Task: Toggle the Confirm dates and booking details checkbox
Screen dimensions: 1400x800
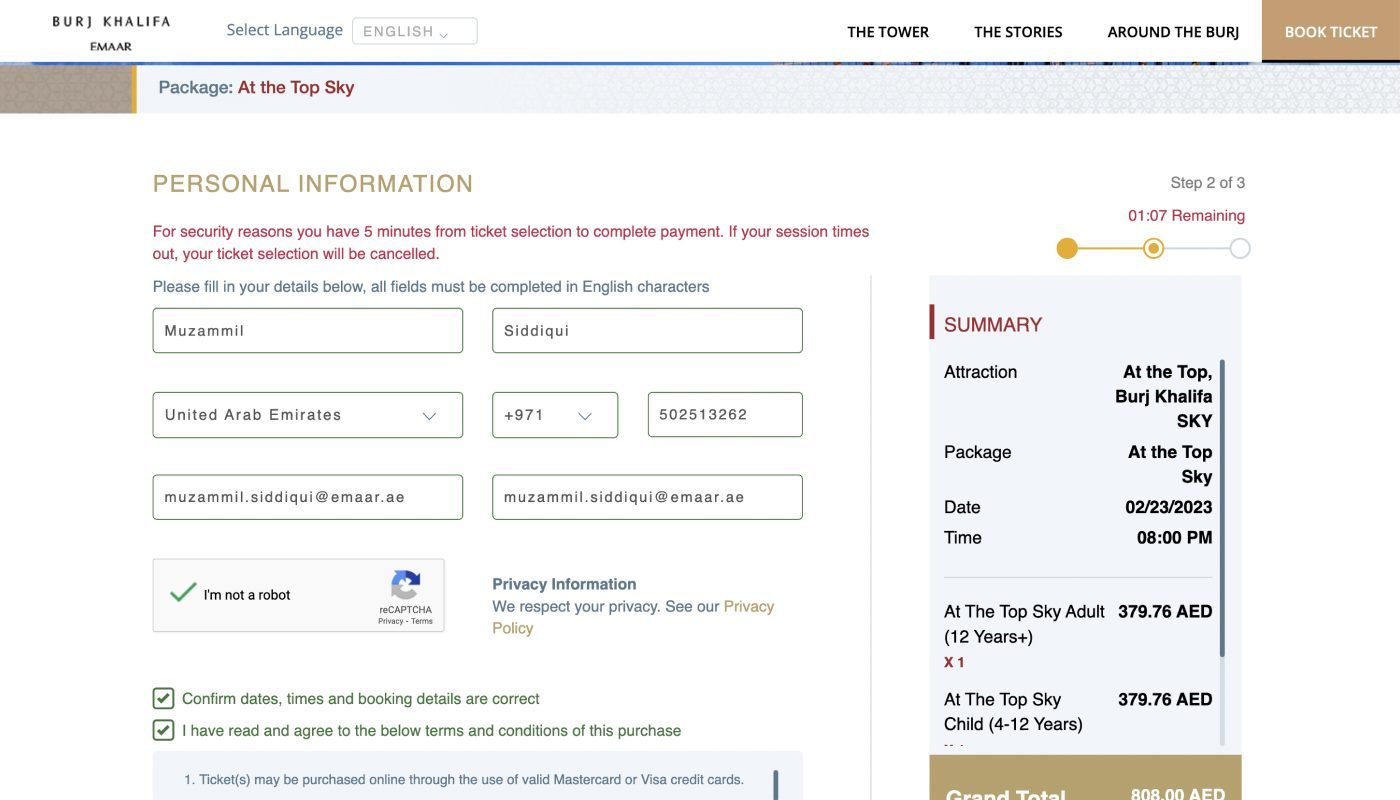Action: click(163, 698)
